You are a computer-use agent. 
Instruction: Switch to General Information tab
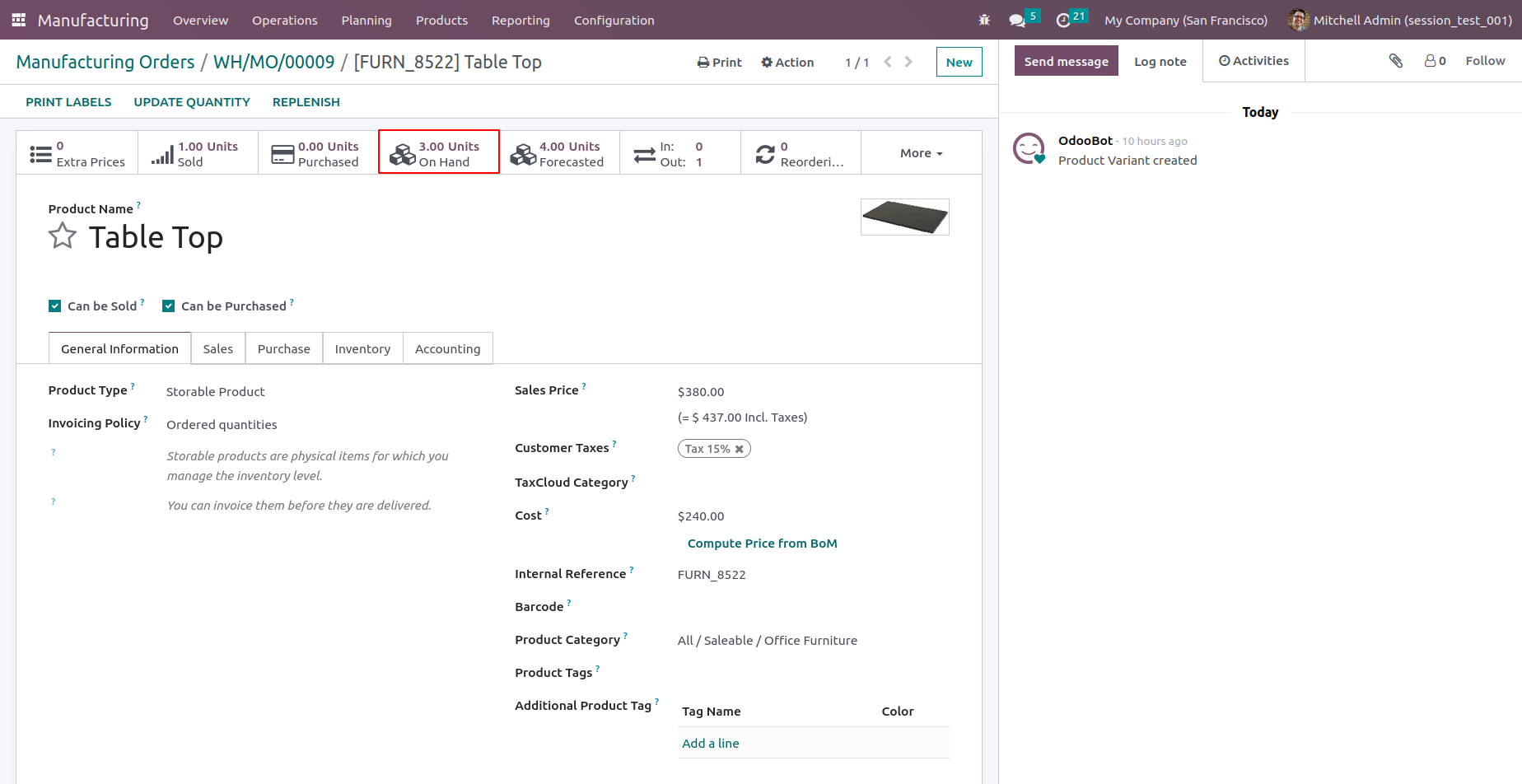point(119,348)
